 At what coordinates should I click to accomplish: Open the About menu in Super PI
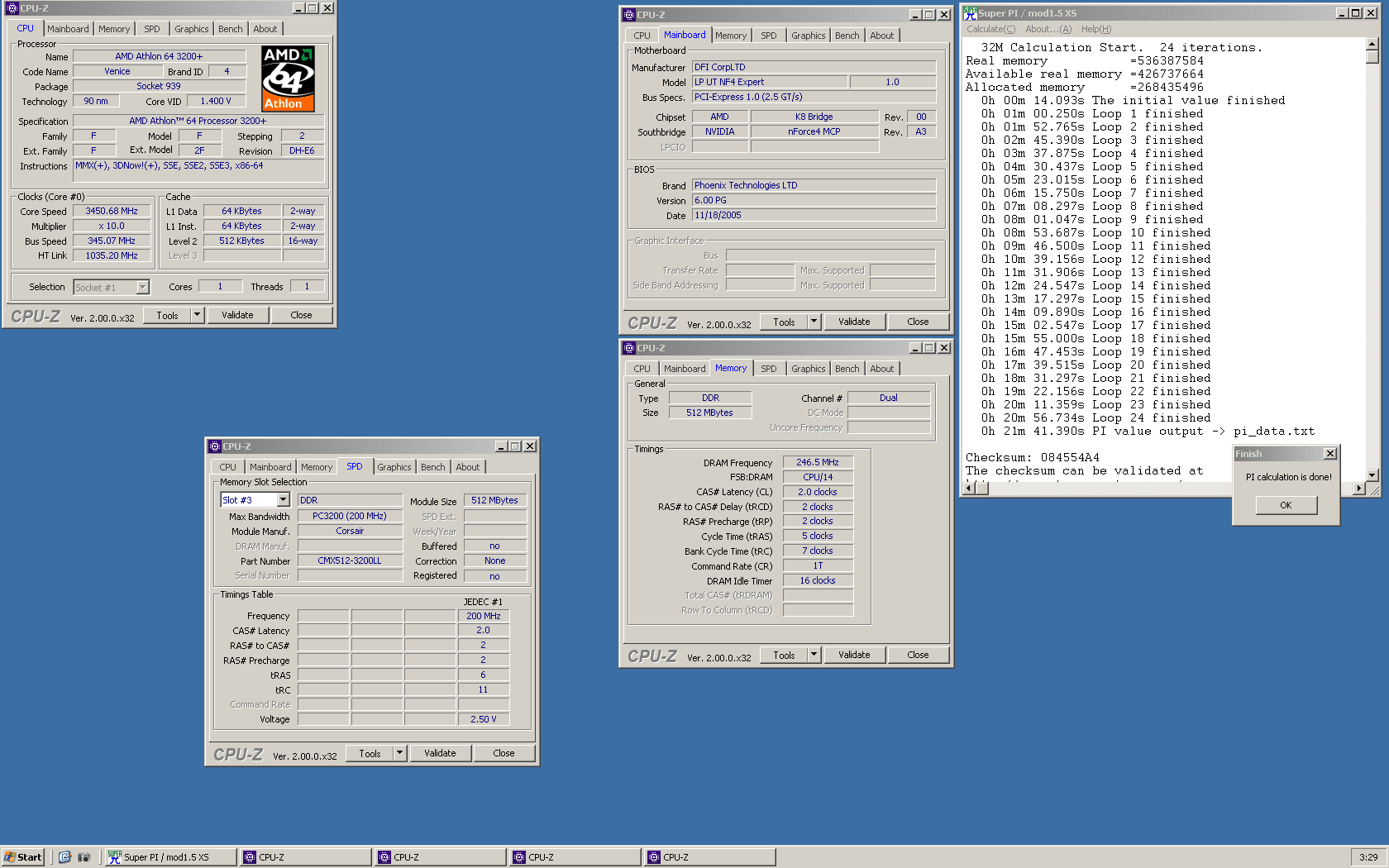1048,29
